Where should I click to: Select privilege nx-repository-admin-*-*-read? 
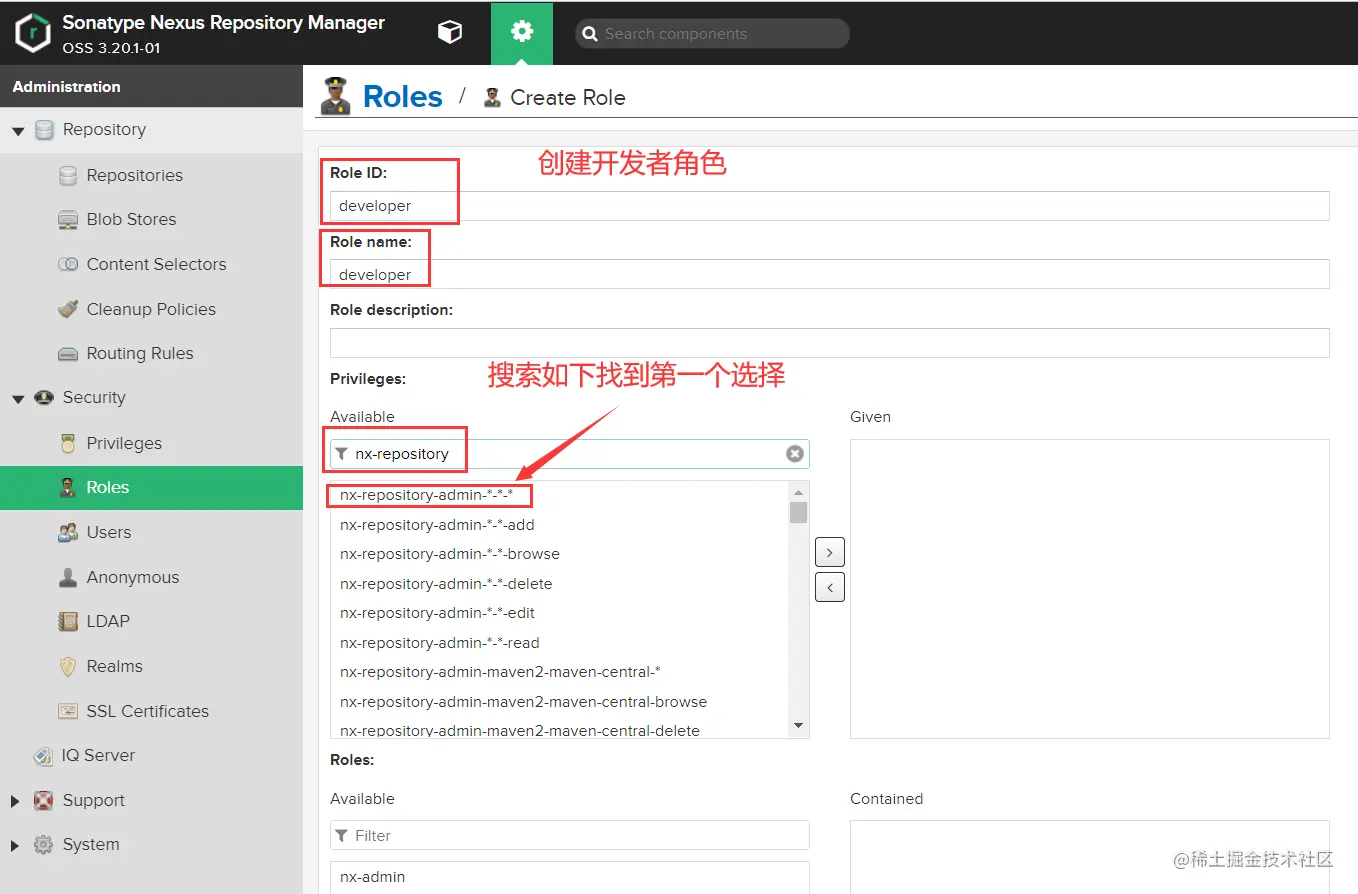coord(560,643)
